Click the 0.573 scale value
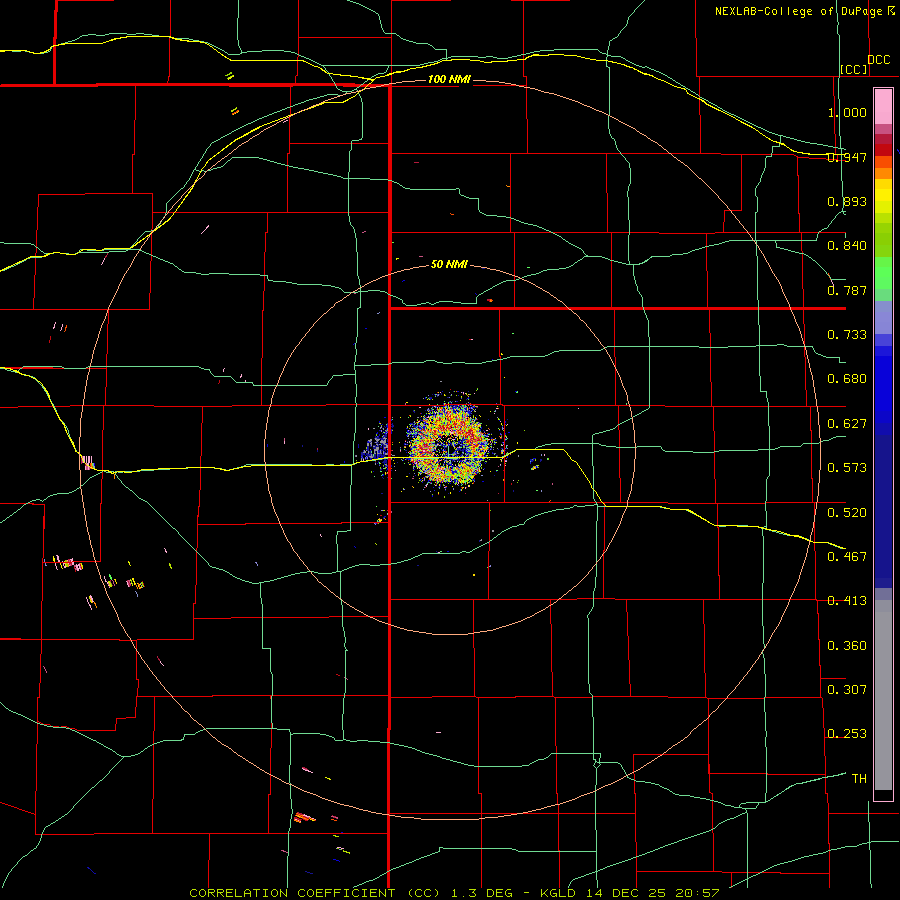 click(x=847, y=468)
